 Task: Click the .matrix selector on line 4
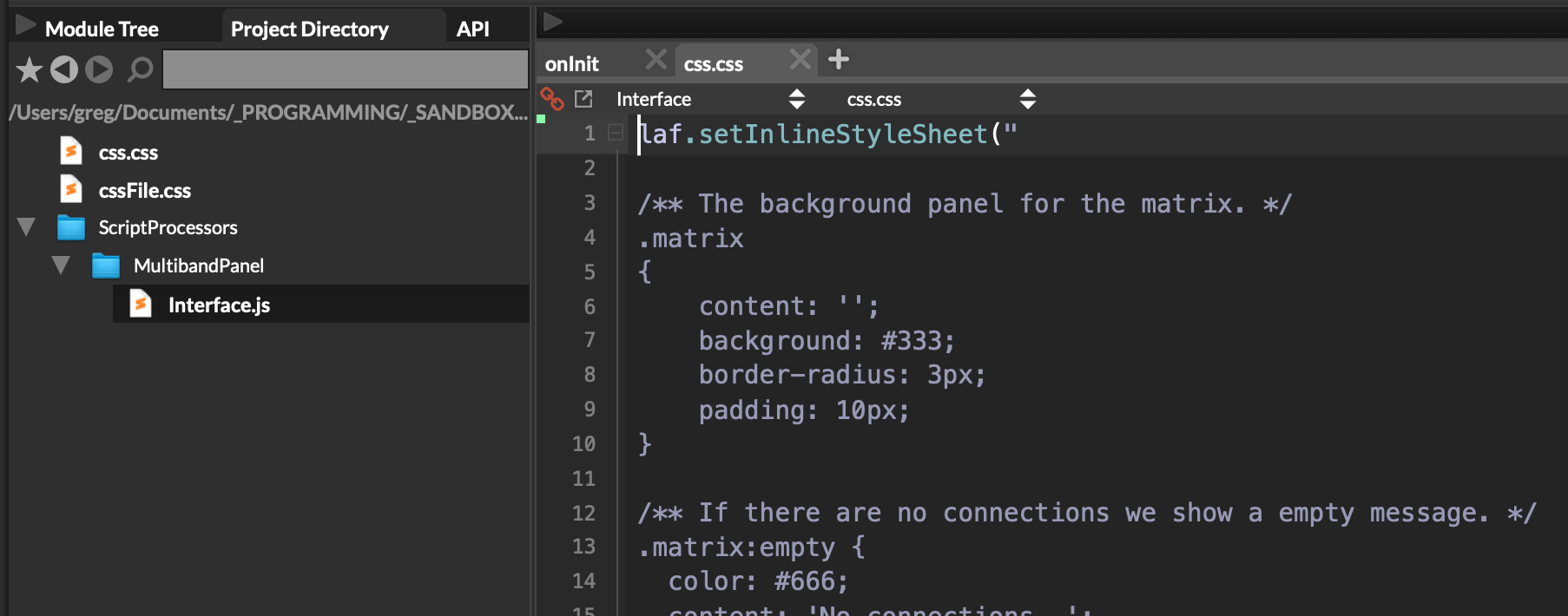tap(691, 238)
